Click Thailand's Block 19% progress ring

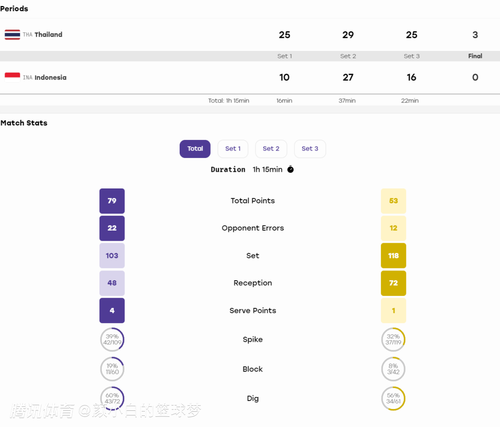112,369
